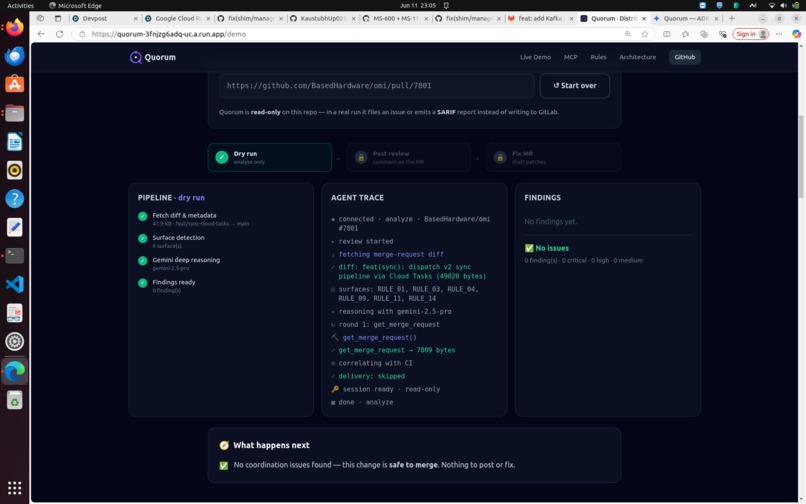Click the Sign in button
Viewport: 806px width, 504px height.
750,34
